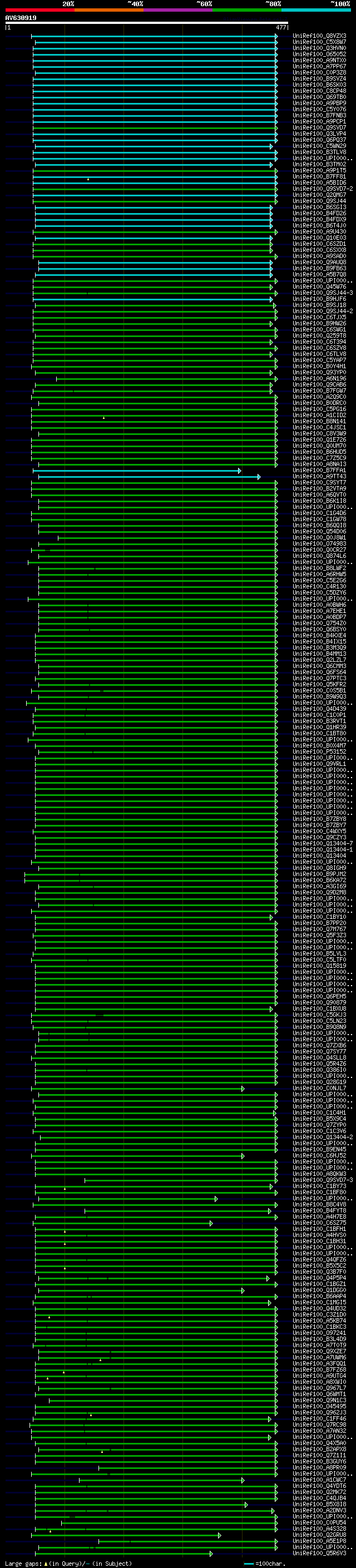Select the UniRef100_B3TM02 label
Screen dimensions: 356x1568
(x=319, y=164)
